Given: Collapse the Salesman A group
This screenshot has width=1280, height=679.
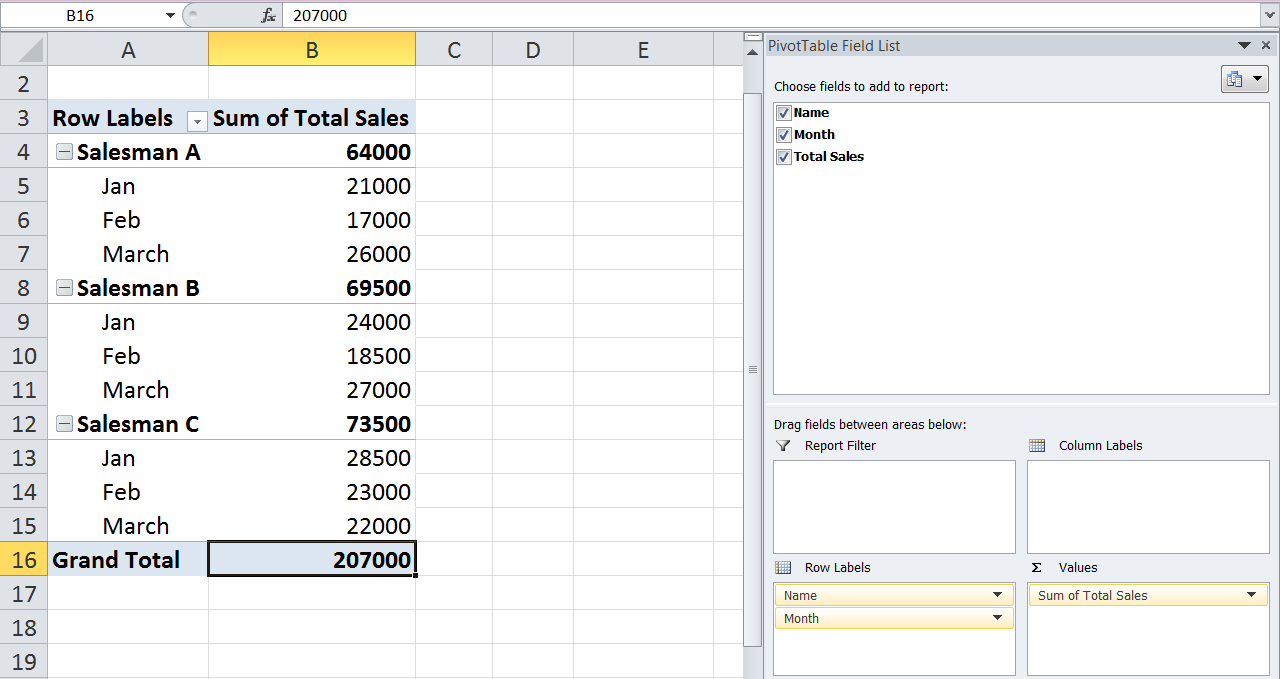Looking at the screenshot, I should click(x=64, y=151).
